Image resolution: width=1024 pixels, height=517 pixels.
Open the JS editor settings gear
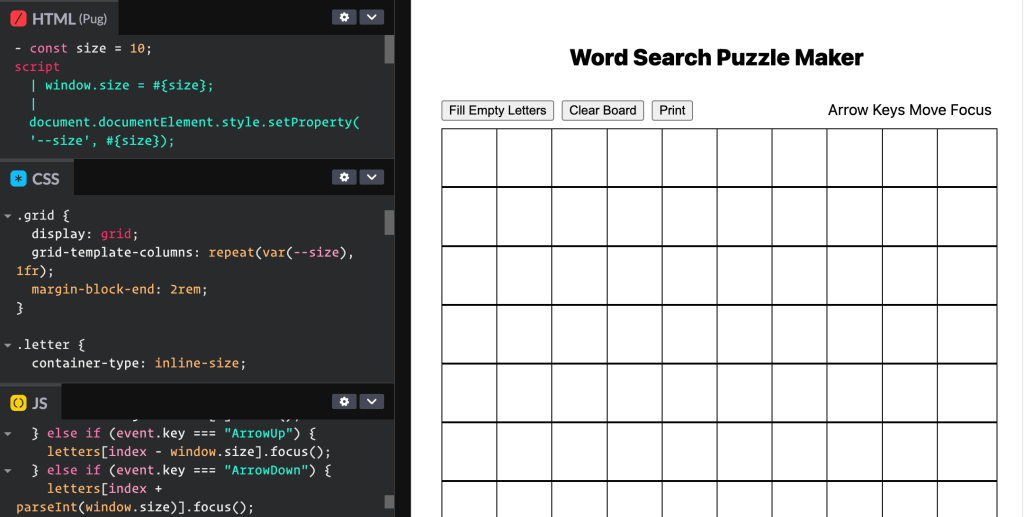point(345,401)
